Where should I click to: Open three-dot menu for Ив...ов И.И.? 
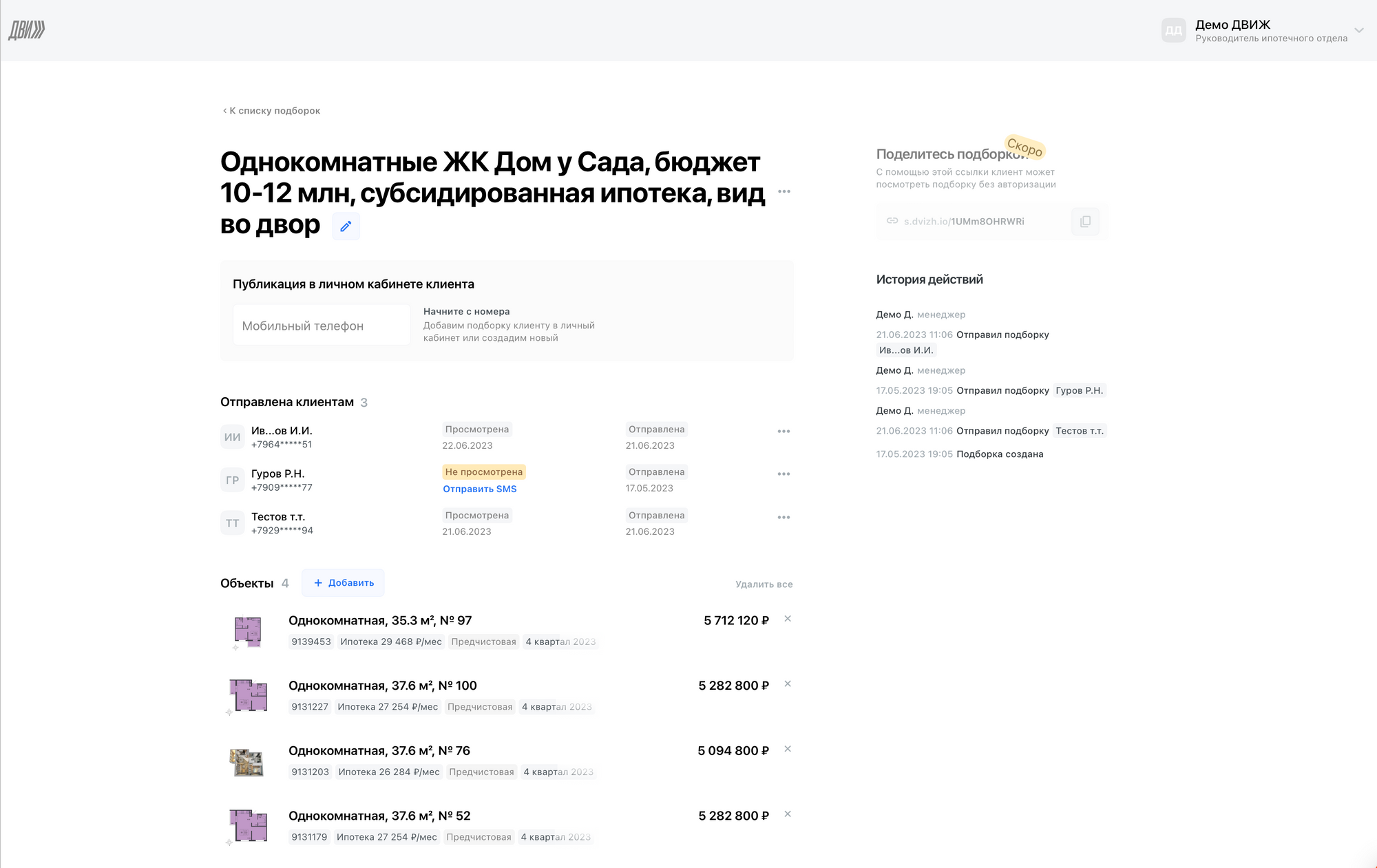point(784,432)
